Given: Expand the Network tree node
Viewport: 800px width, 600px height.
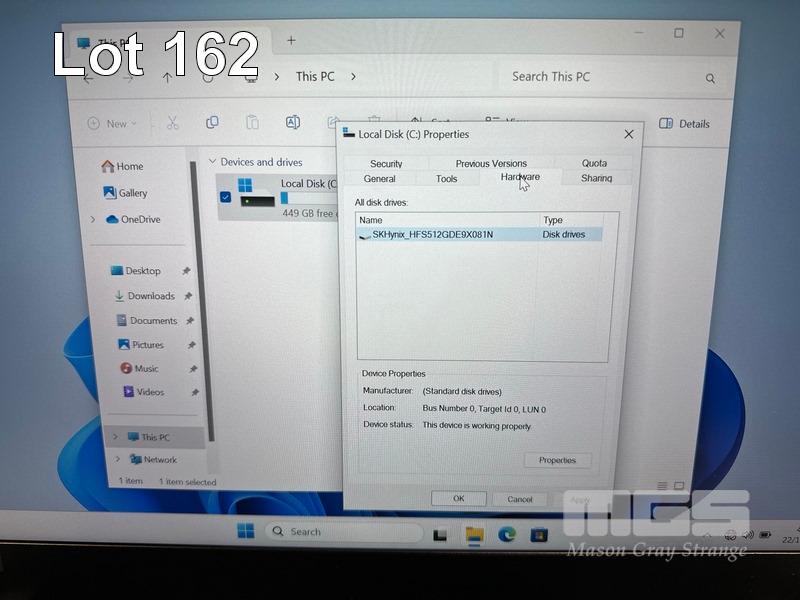Looking at the screenshot, I should tap(117, 460).
